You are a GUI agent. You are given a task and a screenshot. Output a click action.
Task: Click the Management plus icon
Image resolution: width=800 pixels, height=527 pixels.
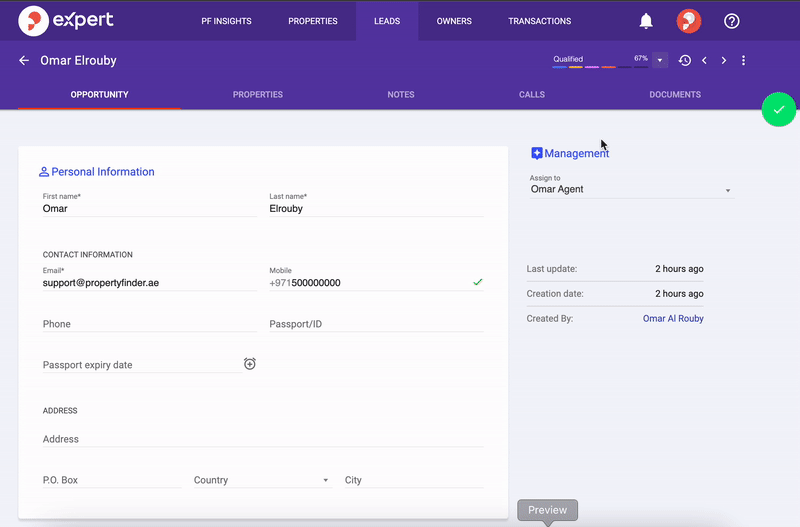coord(536,153)
